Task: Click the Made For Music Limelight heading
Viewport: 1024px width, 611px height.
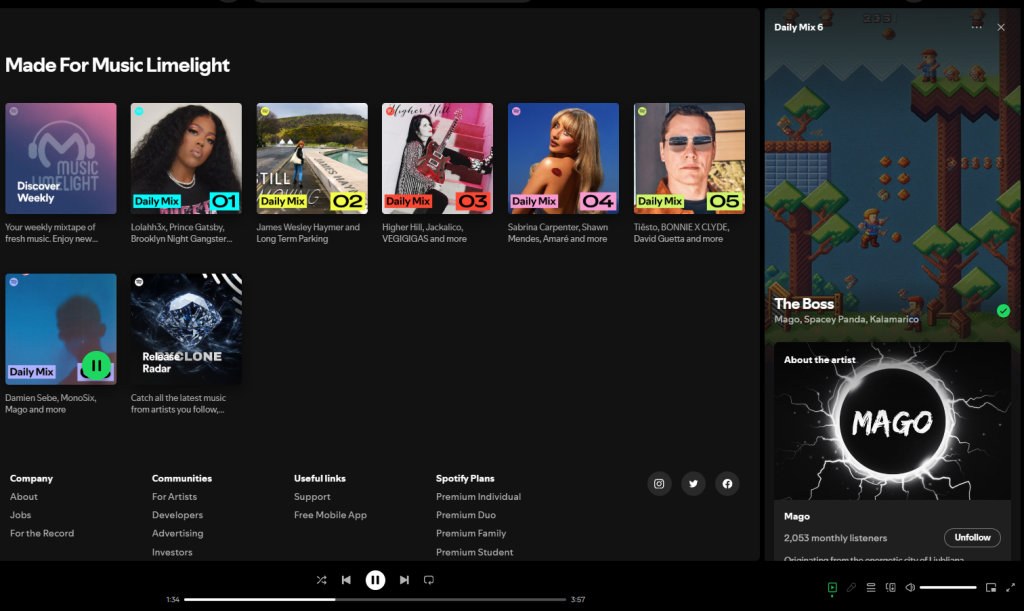Action: pos(118,65)
